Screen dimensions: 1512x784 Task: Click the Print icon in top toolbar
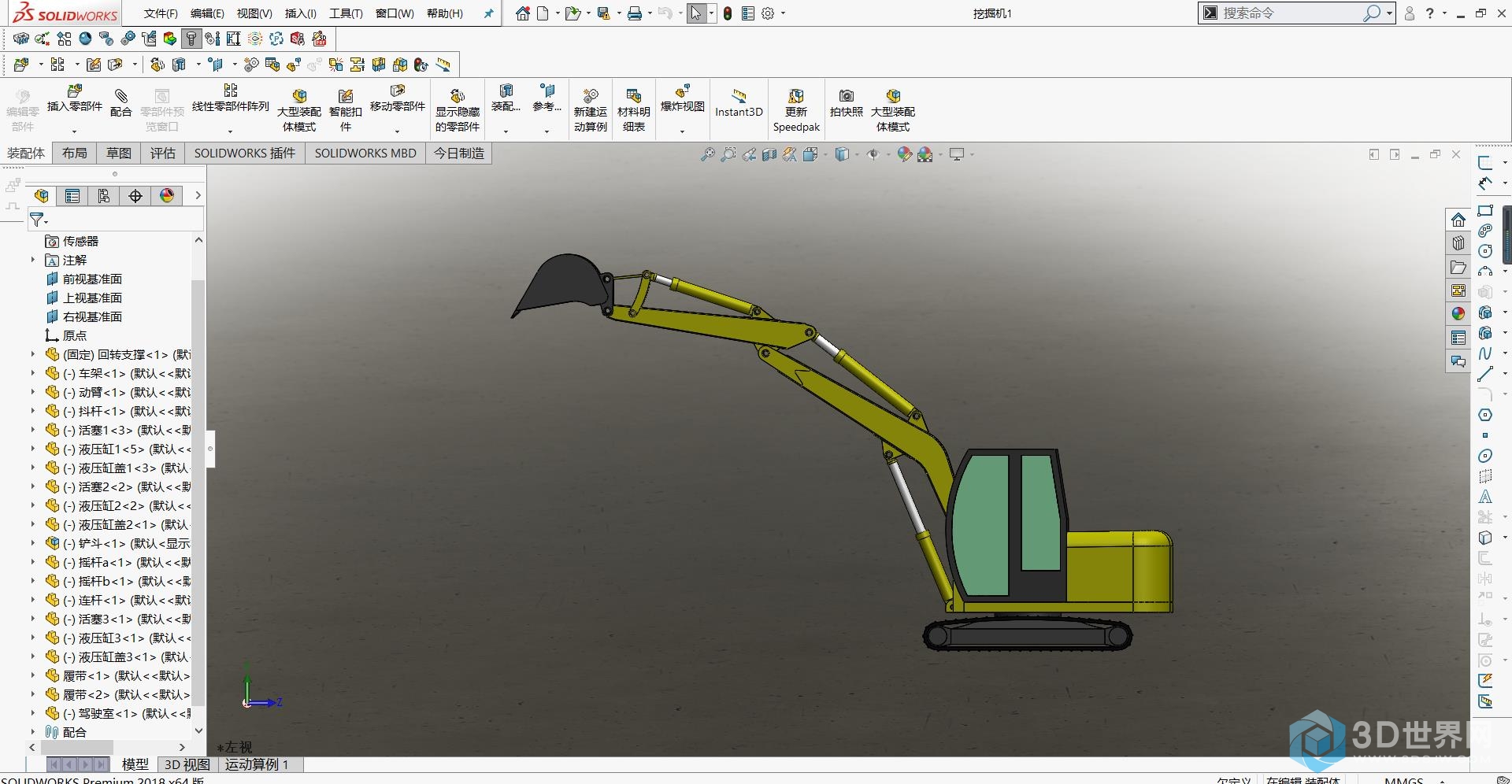634,13
